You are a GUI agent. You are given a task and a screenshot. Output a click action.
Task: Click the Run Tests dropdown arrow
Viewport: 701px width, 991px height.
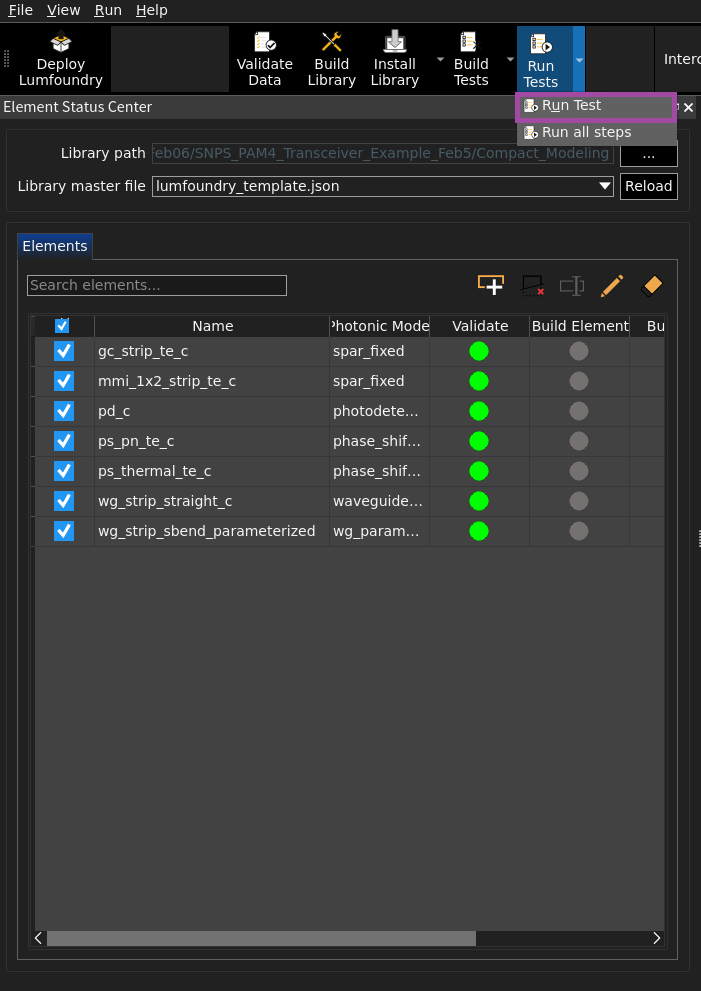point(579,59)
